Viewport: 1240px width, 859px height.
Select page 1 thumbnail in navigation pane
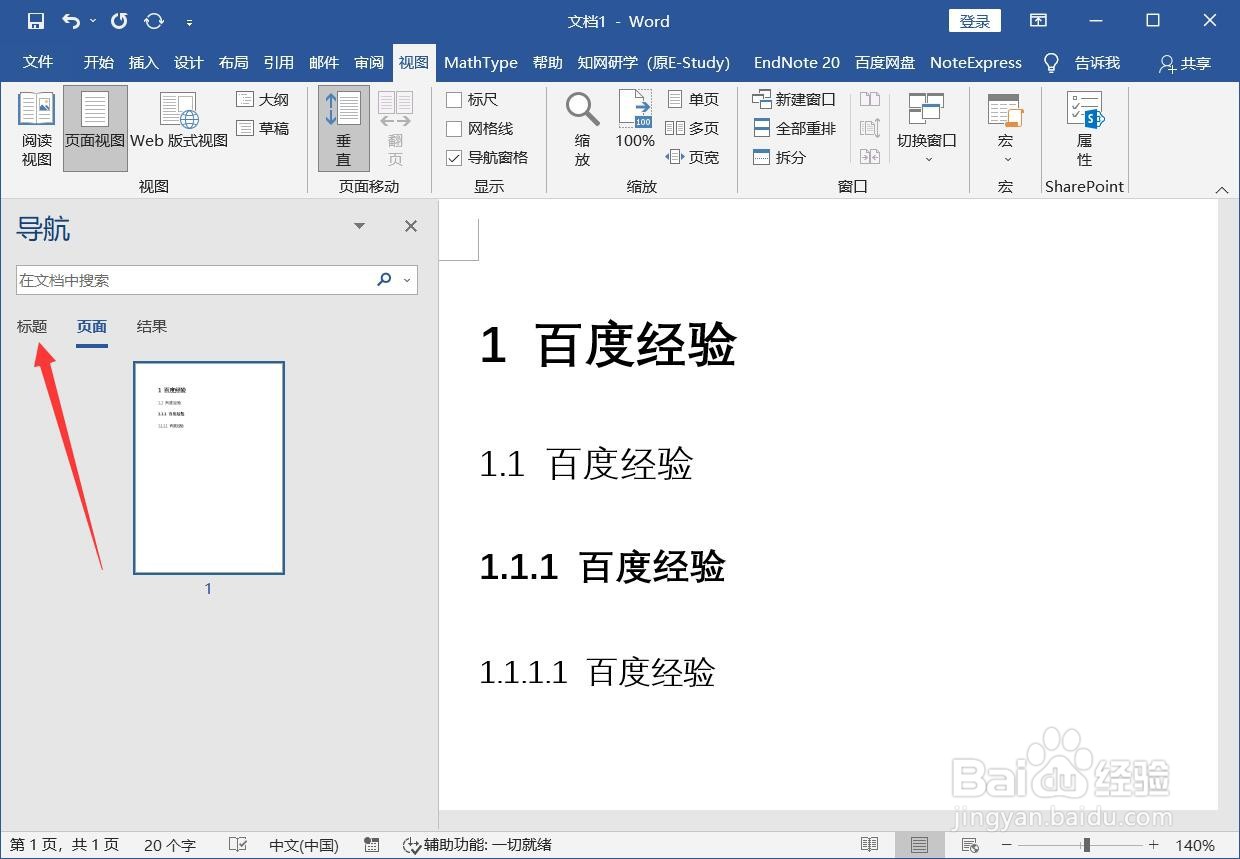coord(208,467)
